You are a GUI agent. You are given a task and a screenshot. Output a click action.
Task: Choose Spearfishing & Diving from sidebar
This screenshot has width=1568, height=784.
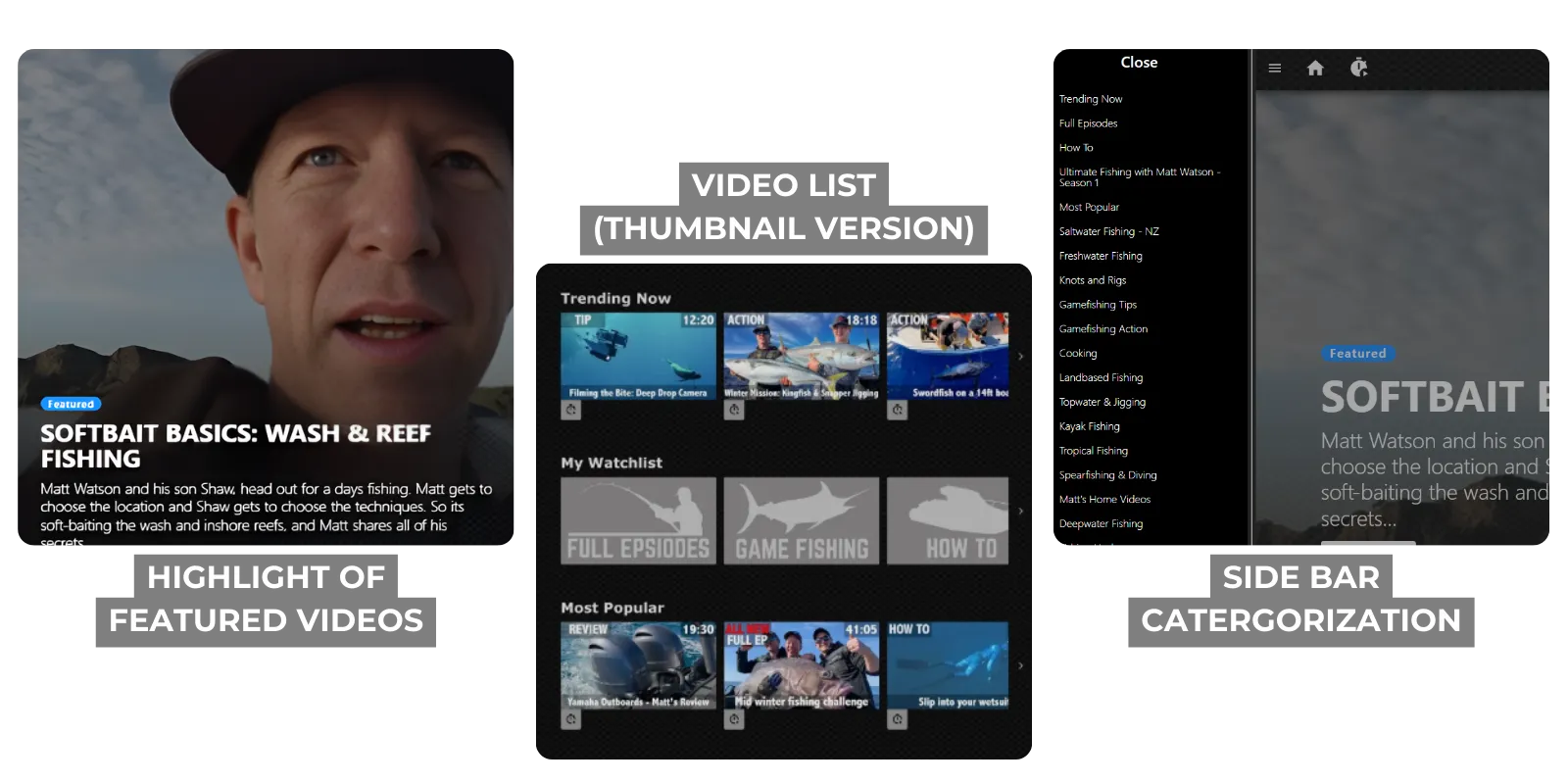[1107, 475]
